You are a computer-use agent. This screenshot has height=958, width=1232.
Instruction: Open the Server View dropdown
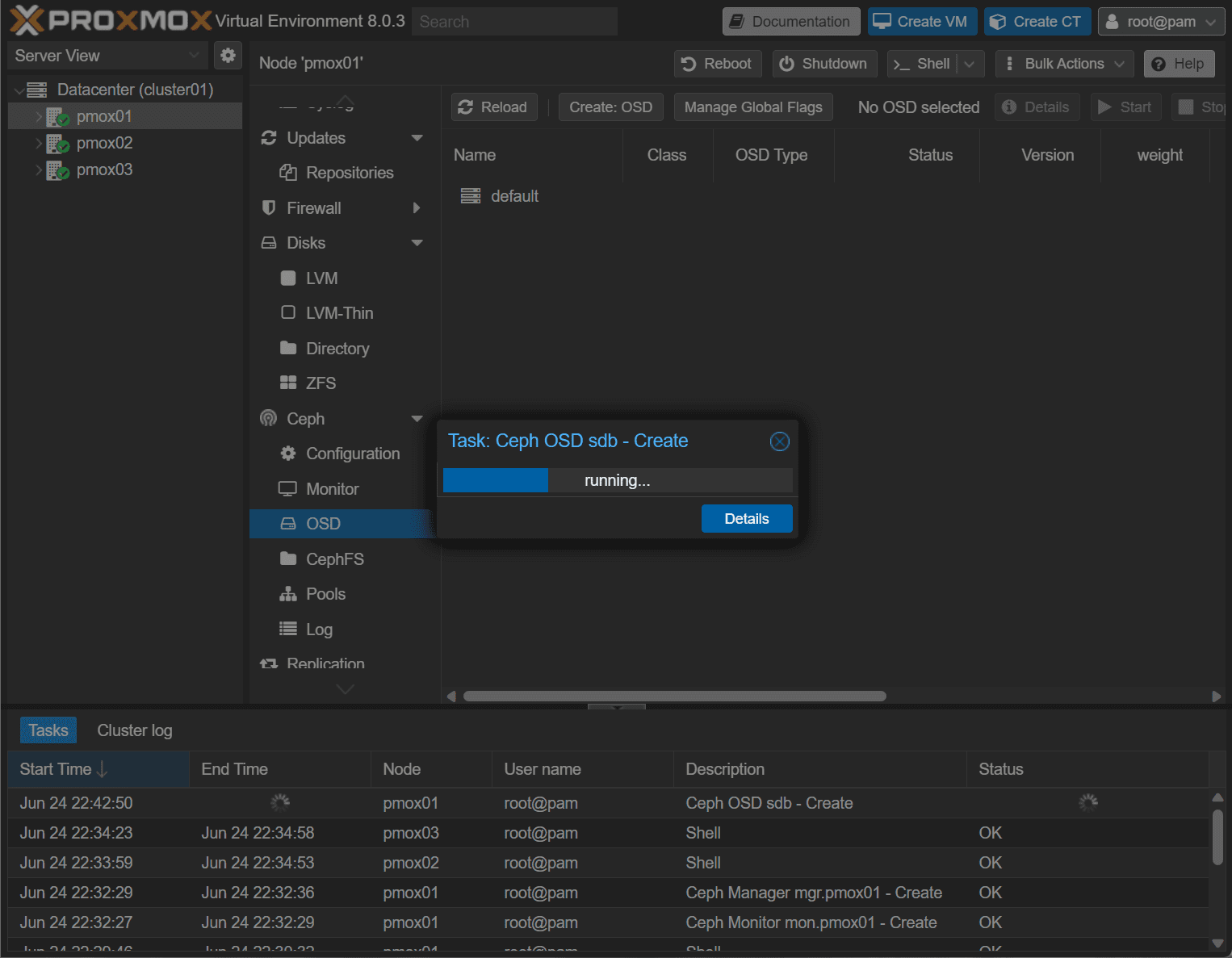pos(107,56)
